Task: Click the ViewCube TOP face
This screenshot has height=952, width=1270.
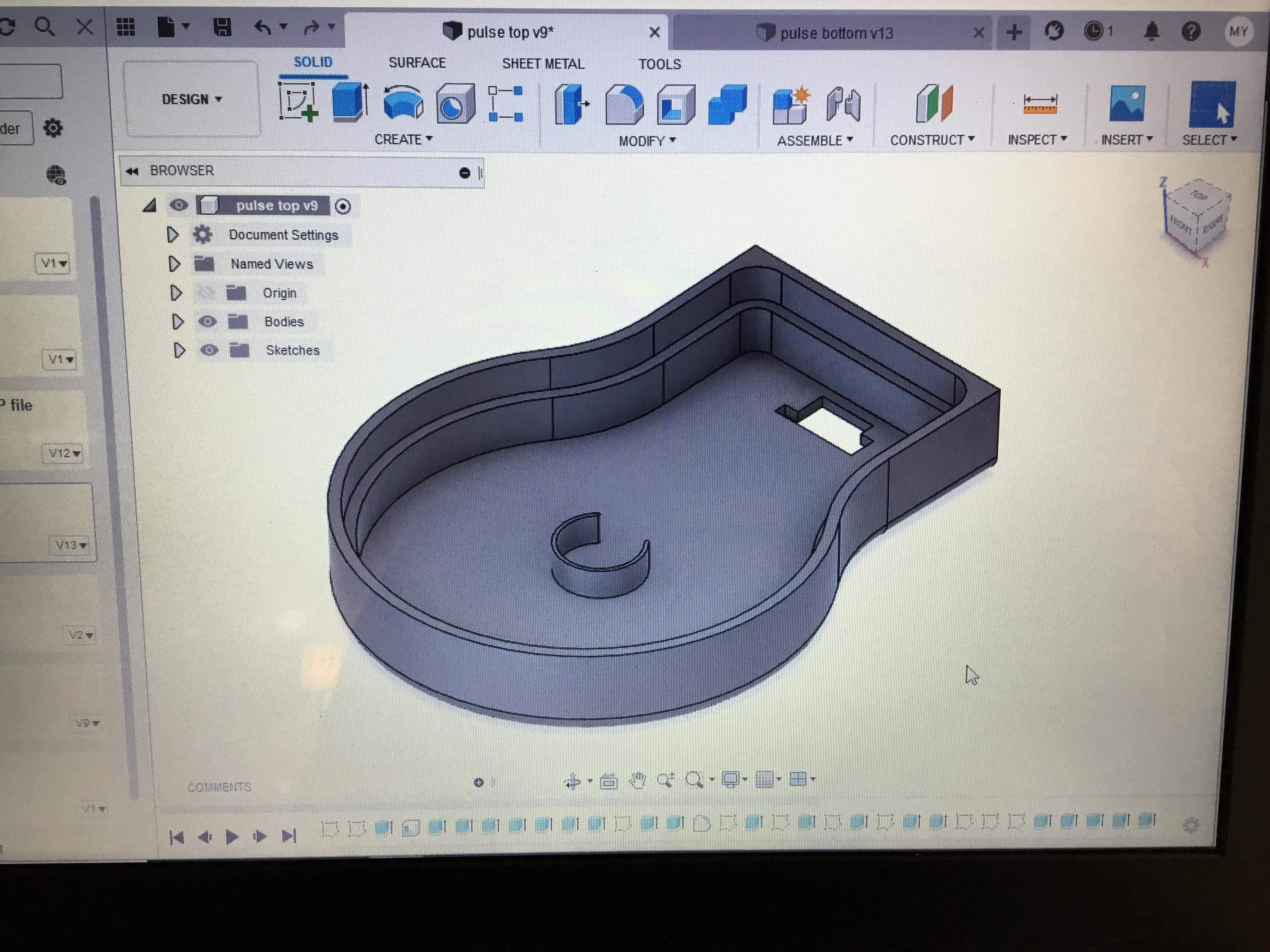Action: (1198, 196)
